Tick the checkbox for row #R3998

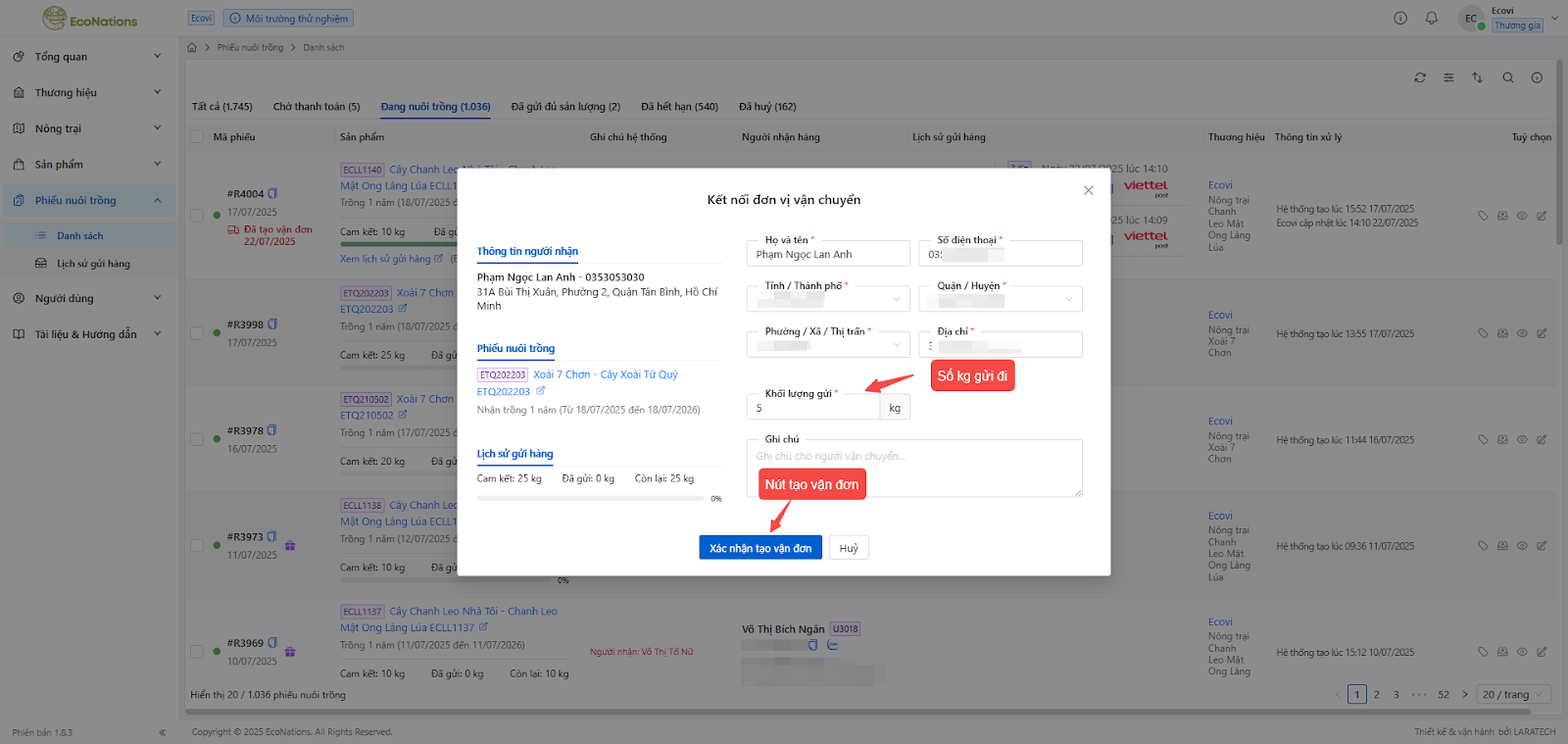pyautogui.click(x=197, y=332)
